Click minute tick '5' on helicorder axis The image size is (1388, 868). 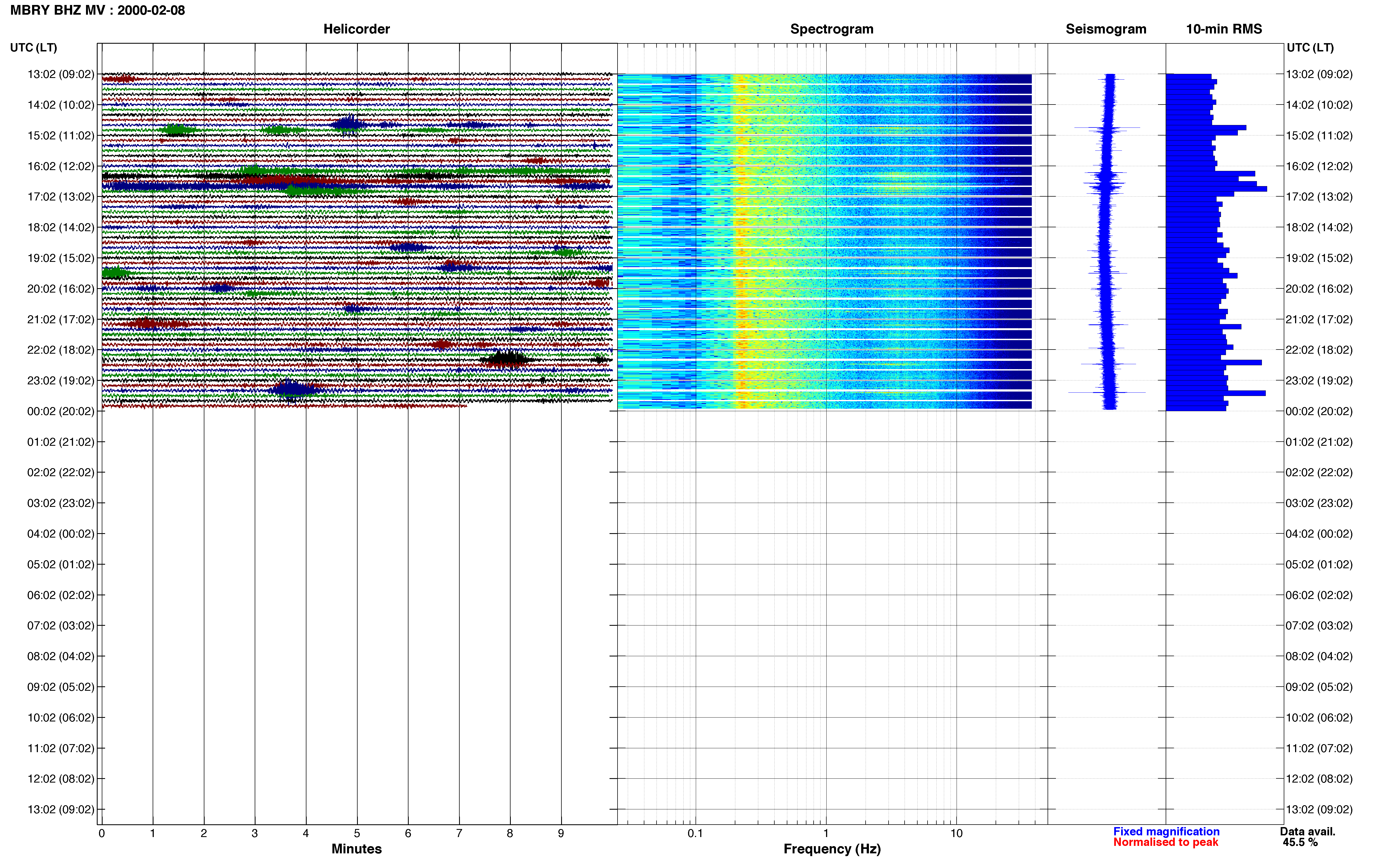click(357, 833)
